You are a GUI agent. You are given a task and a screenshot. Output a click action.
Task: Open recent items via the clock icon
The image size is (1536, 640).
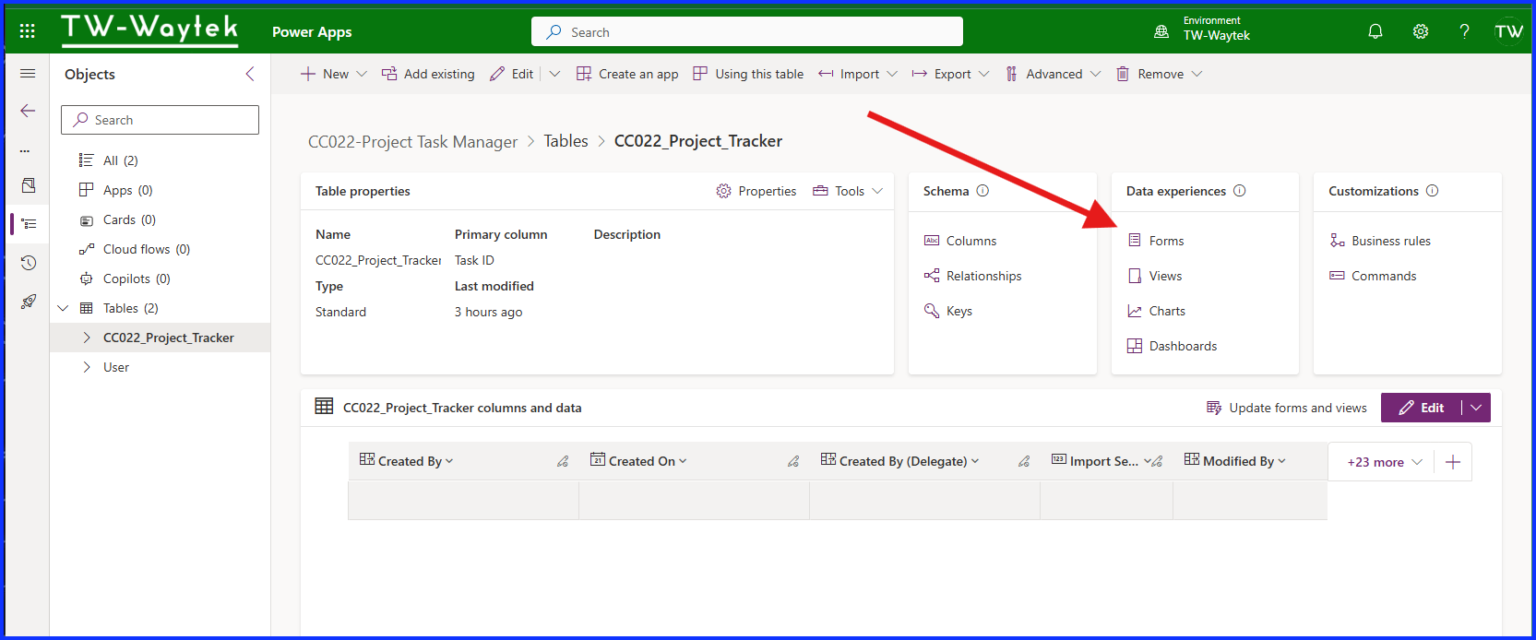click(27, 262)
